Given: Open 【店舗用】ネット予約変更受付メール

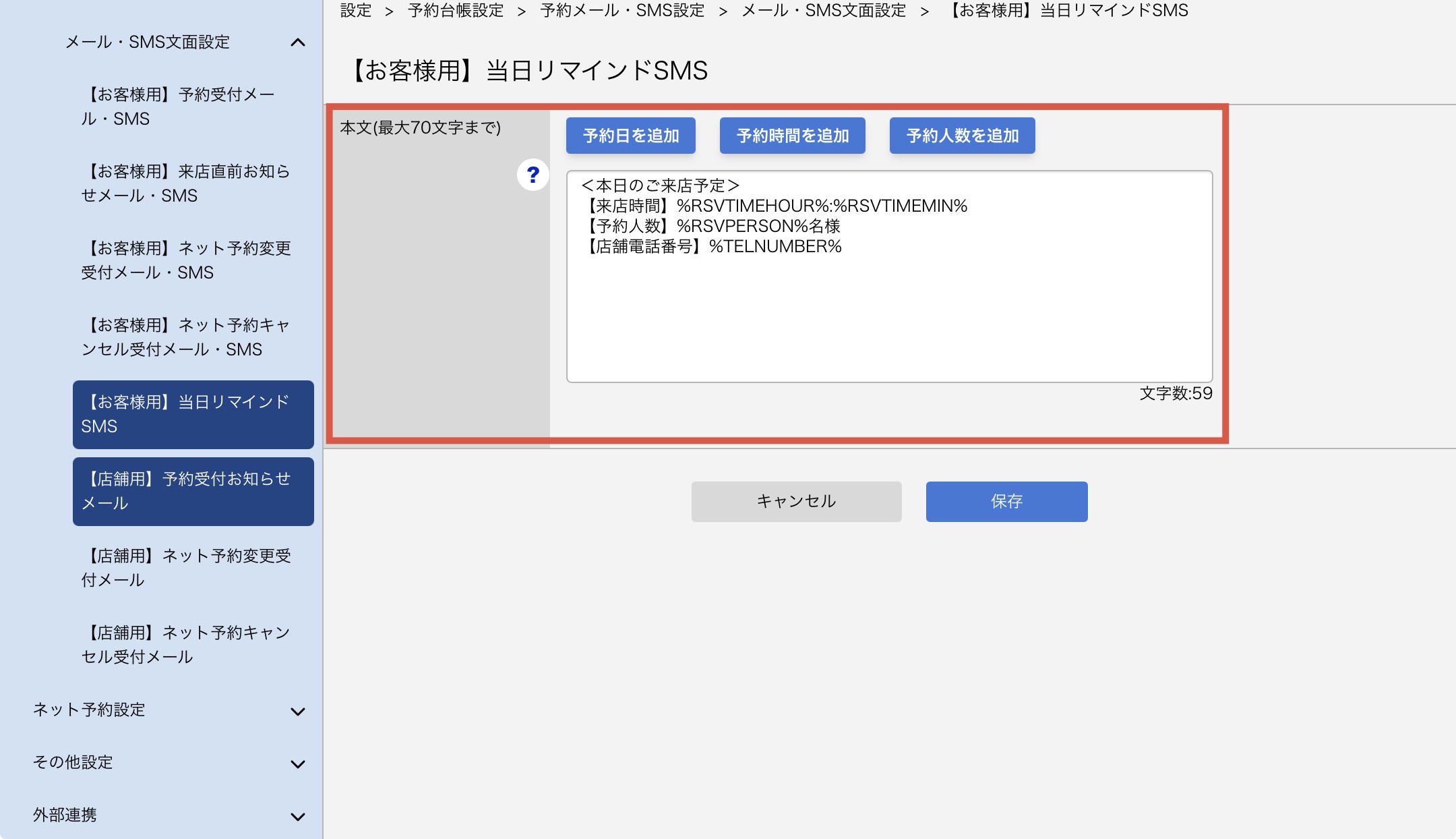Looking at the screenshot, I should [x=193, y=568].
